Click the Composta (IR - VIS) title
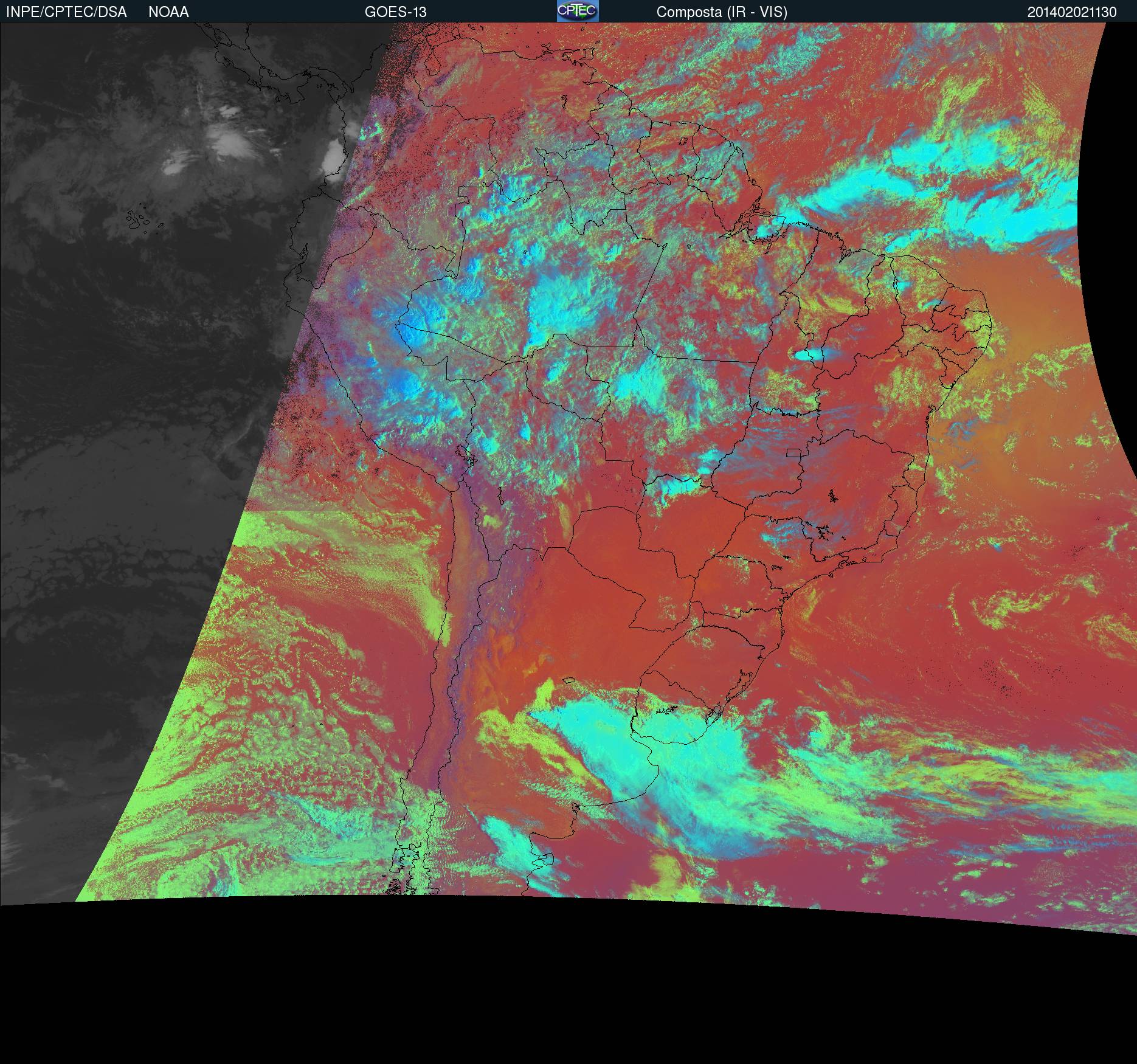Image resolution: width=1137 pixels, height=1064 pixels. coord(722,12)
